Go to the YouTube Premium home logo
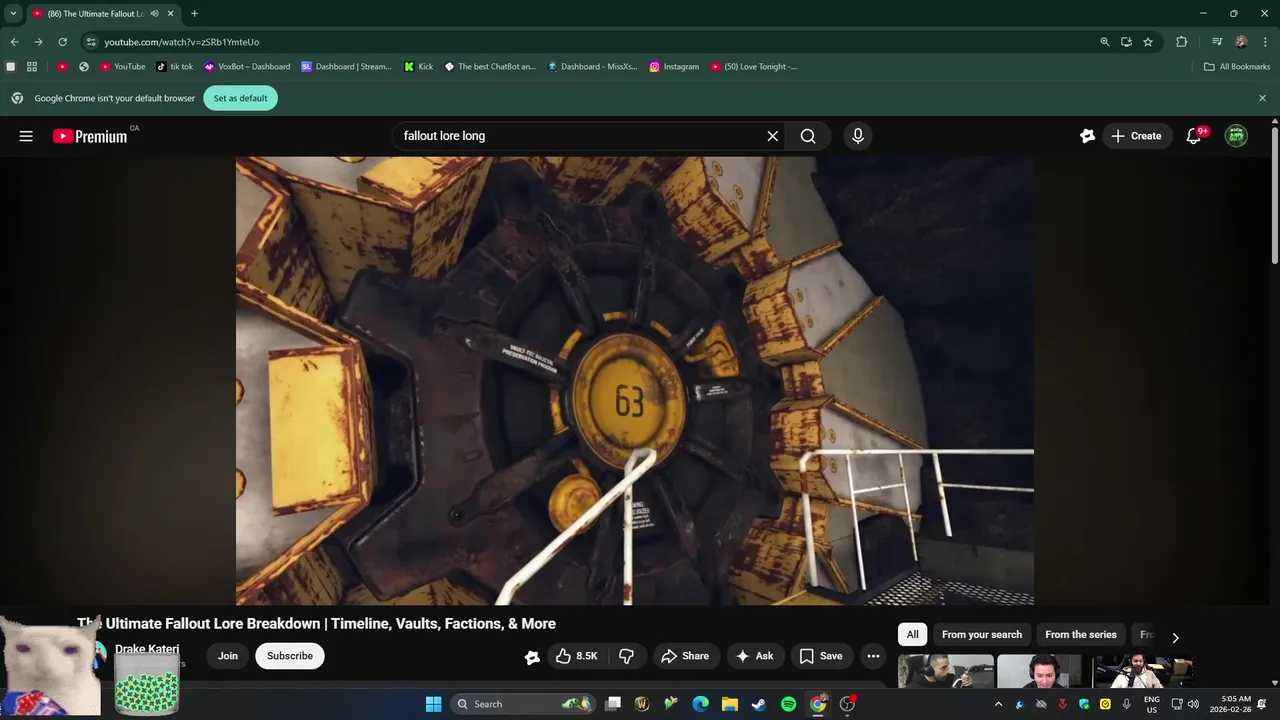Viewport: 1280px width, 720px height. 90,136
